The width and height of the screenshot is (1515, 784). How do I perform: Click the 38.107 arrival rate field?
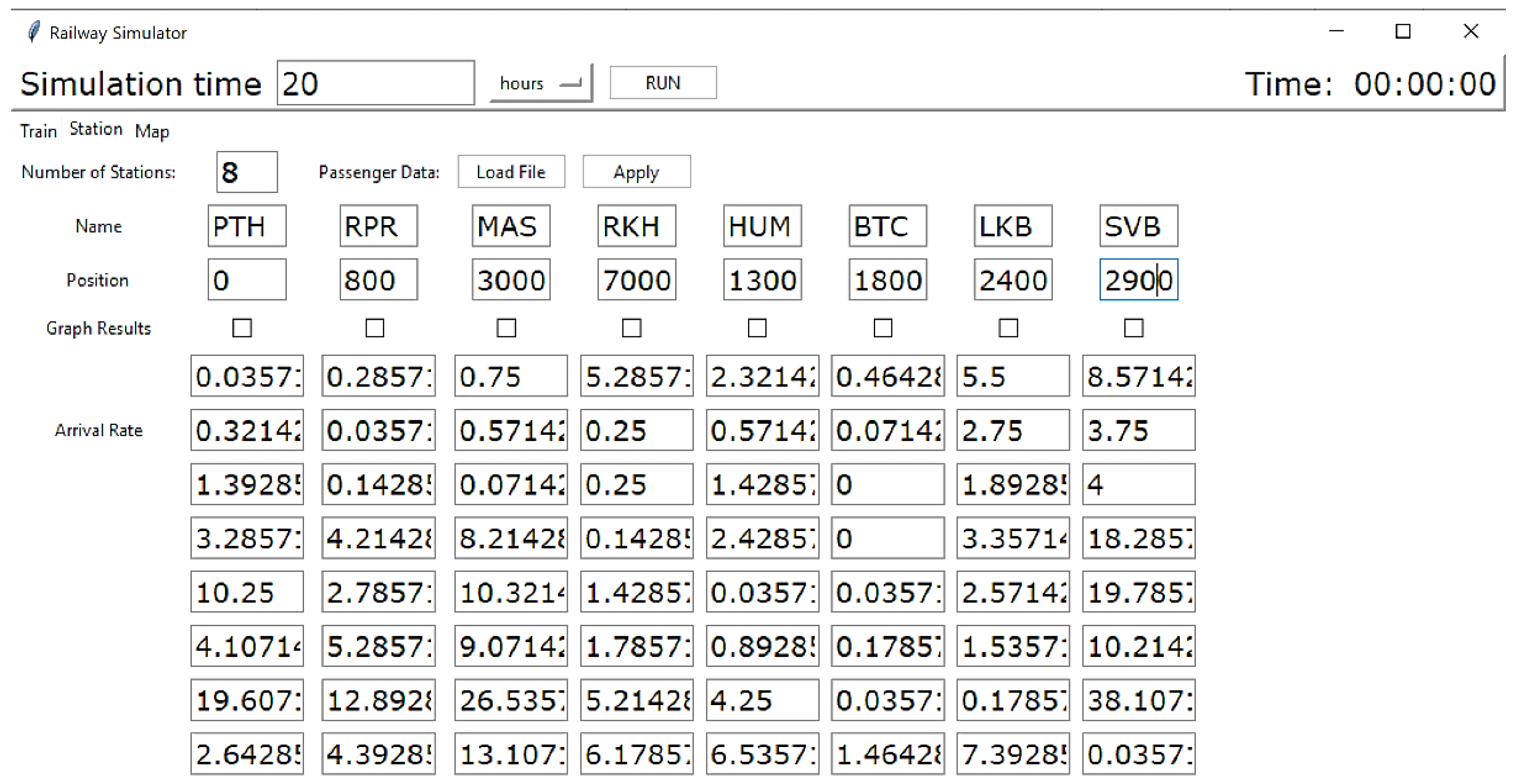1138,700
